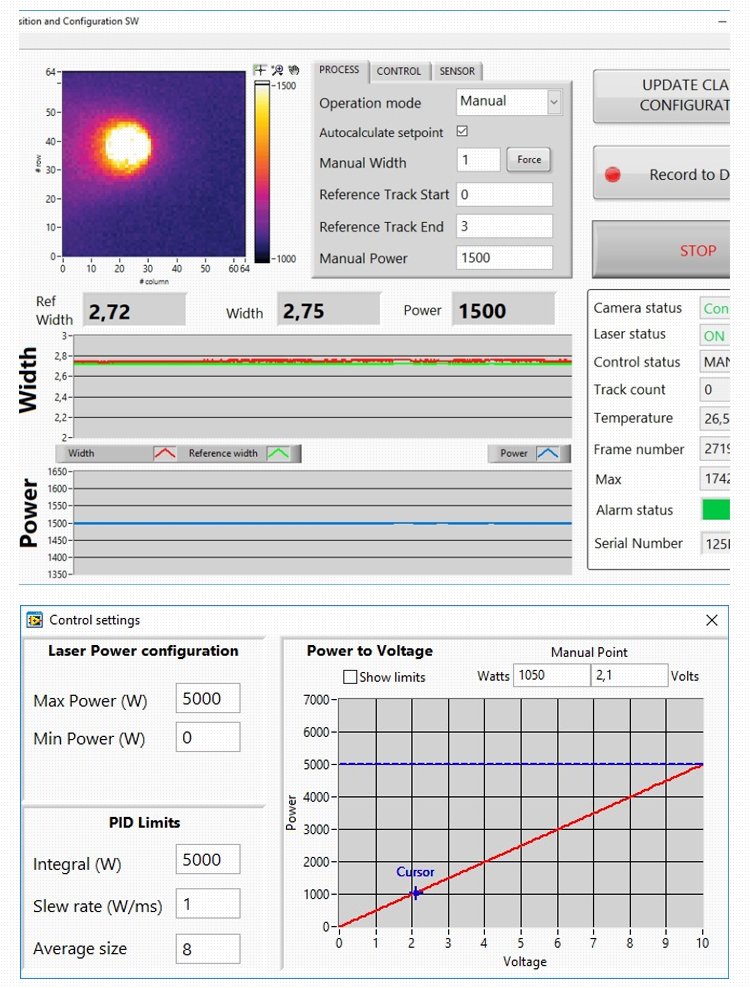
Task: Toggle the Autocalculate setpoint checkbox
Action: [x=462, y=132]
